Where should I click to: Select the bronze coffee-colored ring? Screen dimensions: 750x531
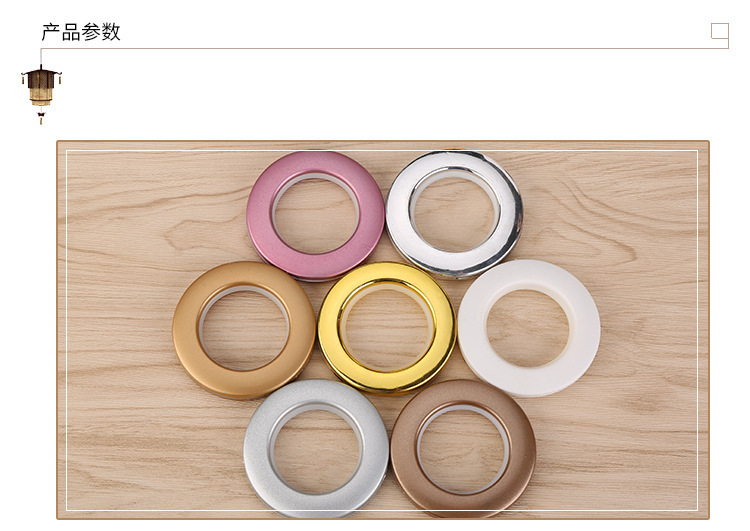click(x=463, y=449)
